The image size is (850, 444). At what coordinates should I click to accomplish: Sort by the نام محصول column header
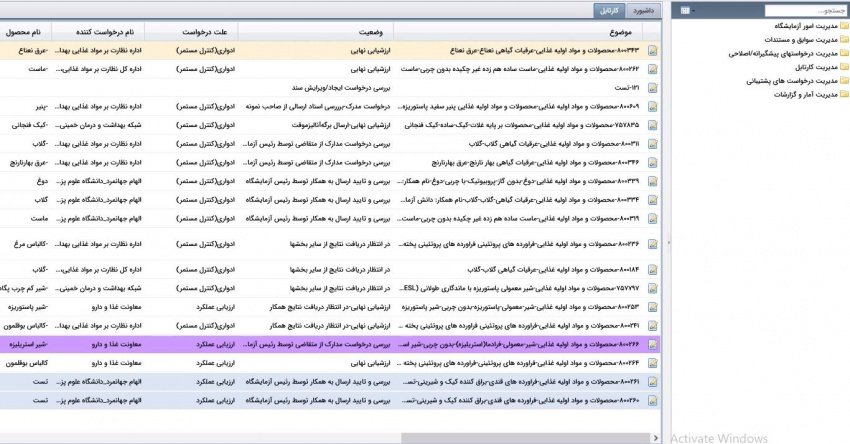coord(25,32)
